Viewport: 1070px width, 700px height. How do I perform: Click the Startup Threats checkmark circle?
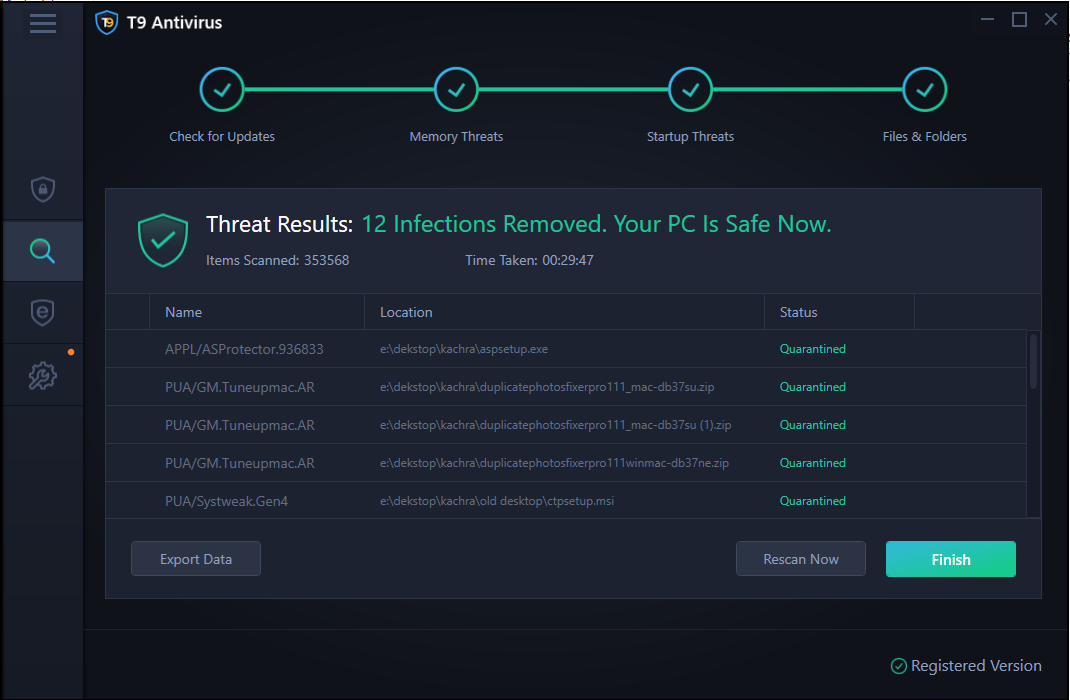[x=690, y=89]
